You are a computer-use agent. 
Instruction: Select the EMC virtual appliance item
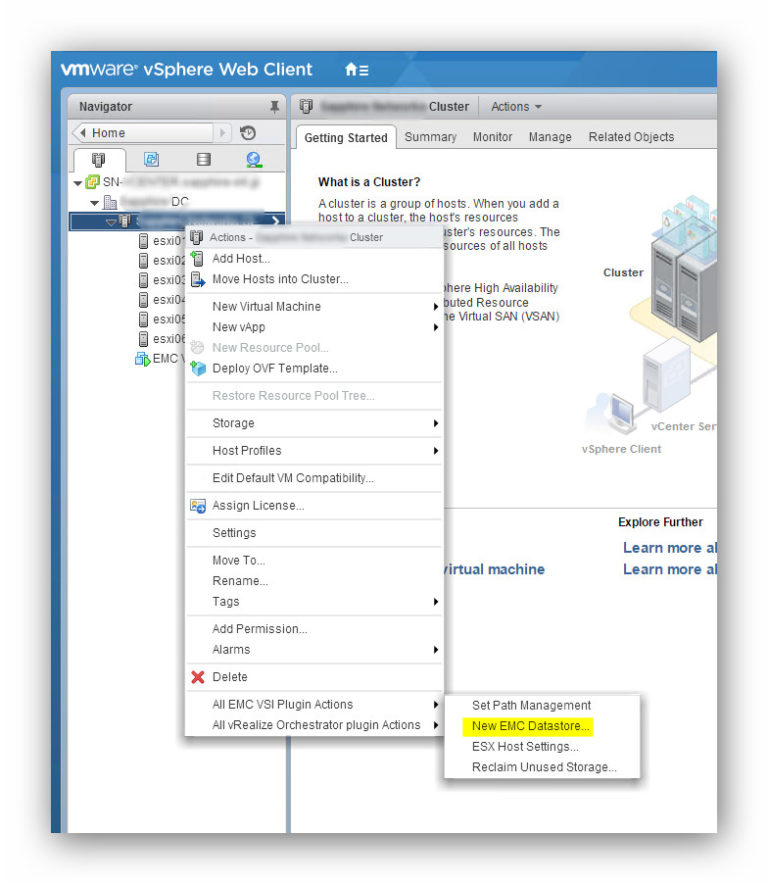click(x=160, y=359)
